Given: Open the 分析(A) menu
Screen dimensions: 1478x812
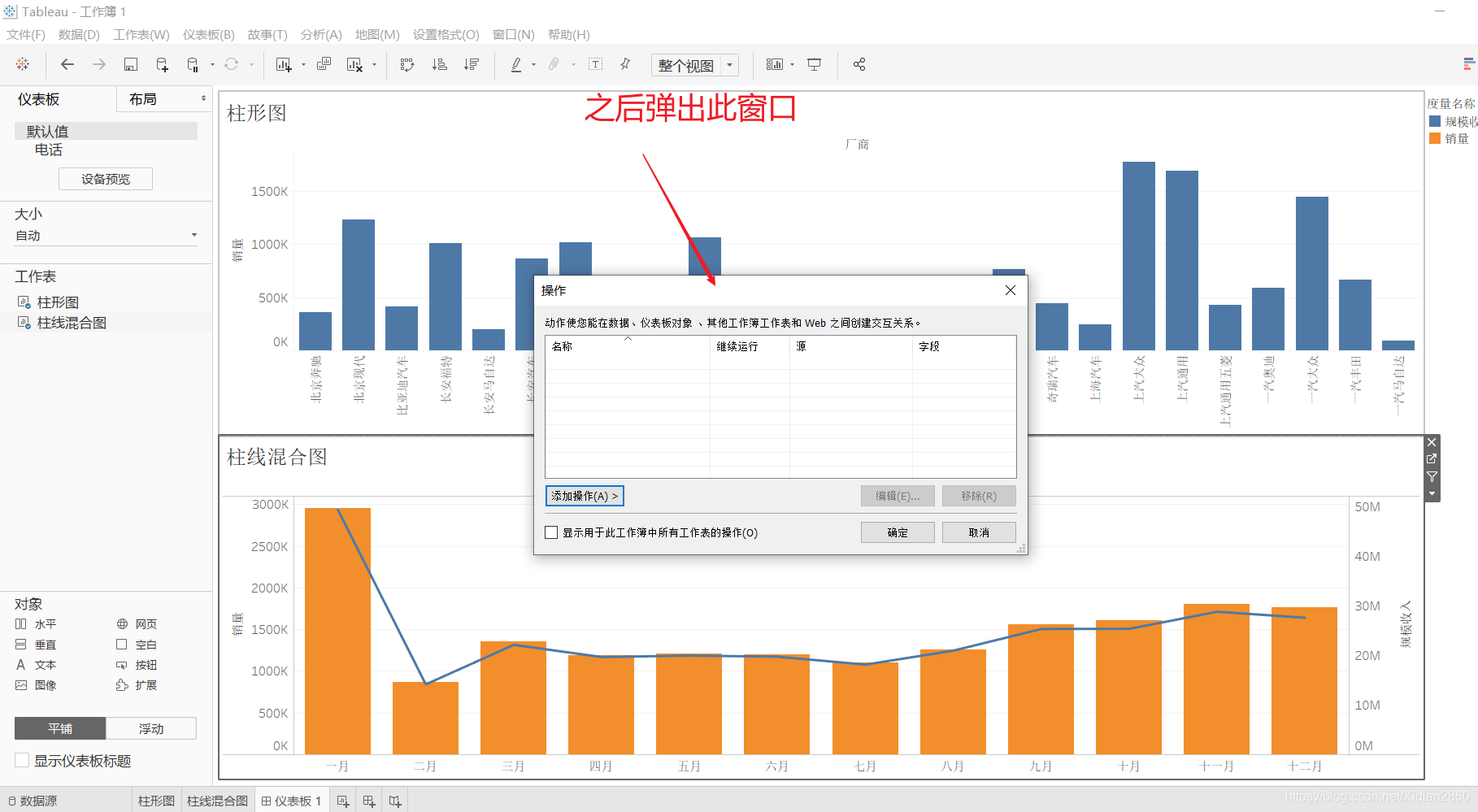Looking at the screenshot, I should pos(321,34).
